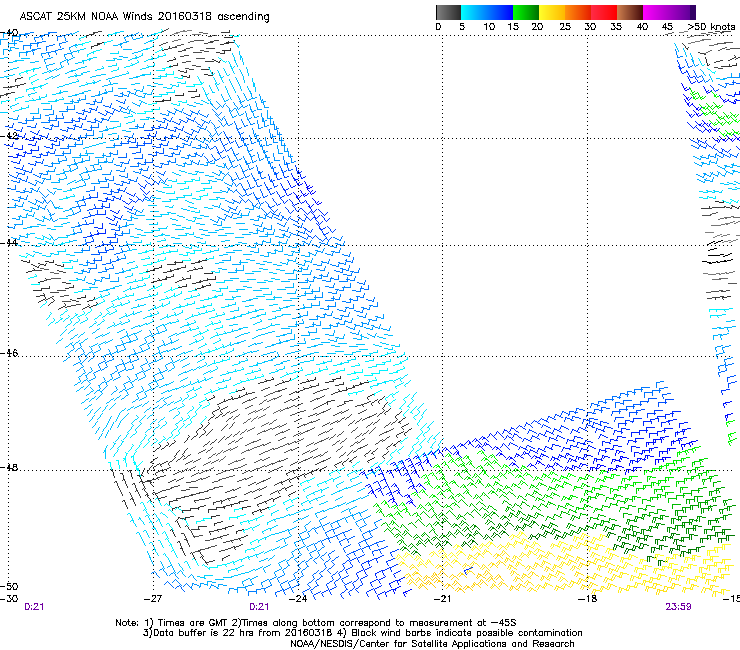Click the longitude label '-27'
The height and width of the screenshot is (650, 740).
pyautogui.click(x=153, y=599)
